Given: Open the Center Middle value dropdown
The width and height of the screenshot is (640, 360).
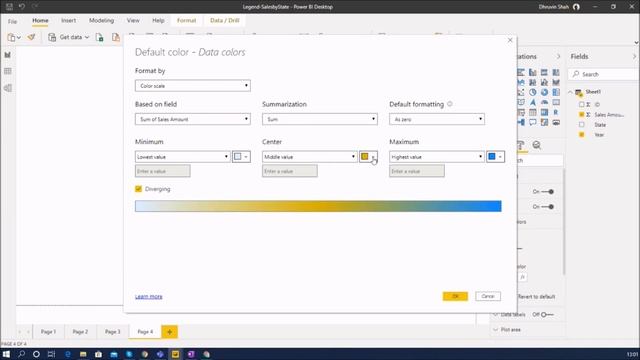Looking at the screenshot, I should tap(309, 157).
